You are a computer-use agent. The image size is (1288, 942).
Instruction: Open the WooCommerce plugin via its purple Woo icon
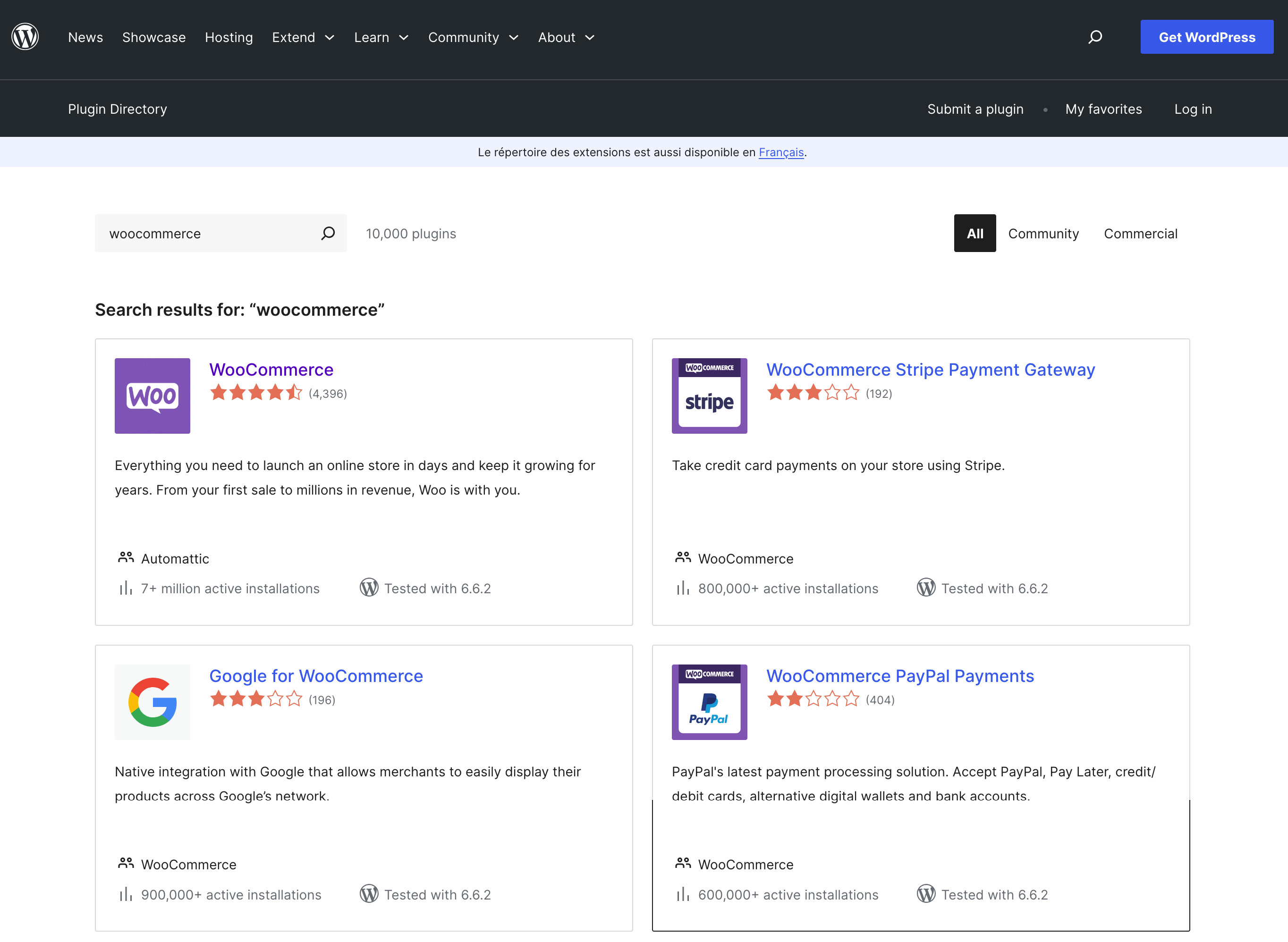click(x=152, y=396)
